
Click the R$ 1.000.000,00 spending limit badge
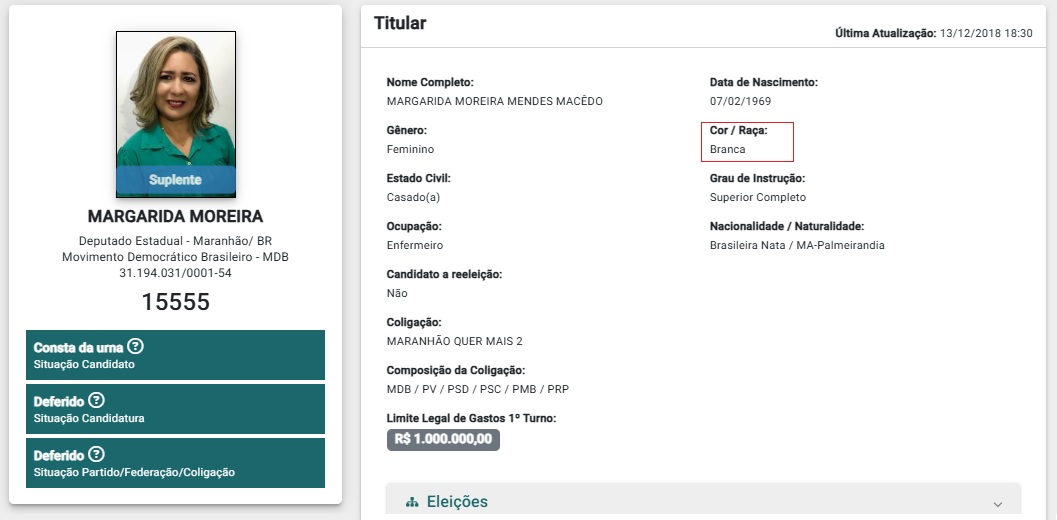tap(443, 439)
